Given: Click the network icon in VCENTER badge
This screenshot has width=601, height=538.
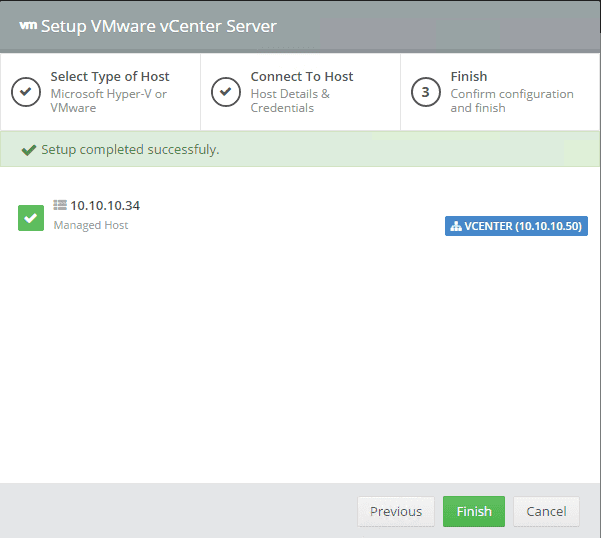Looking at the screenshot, I should pos(456,226).
